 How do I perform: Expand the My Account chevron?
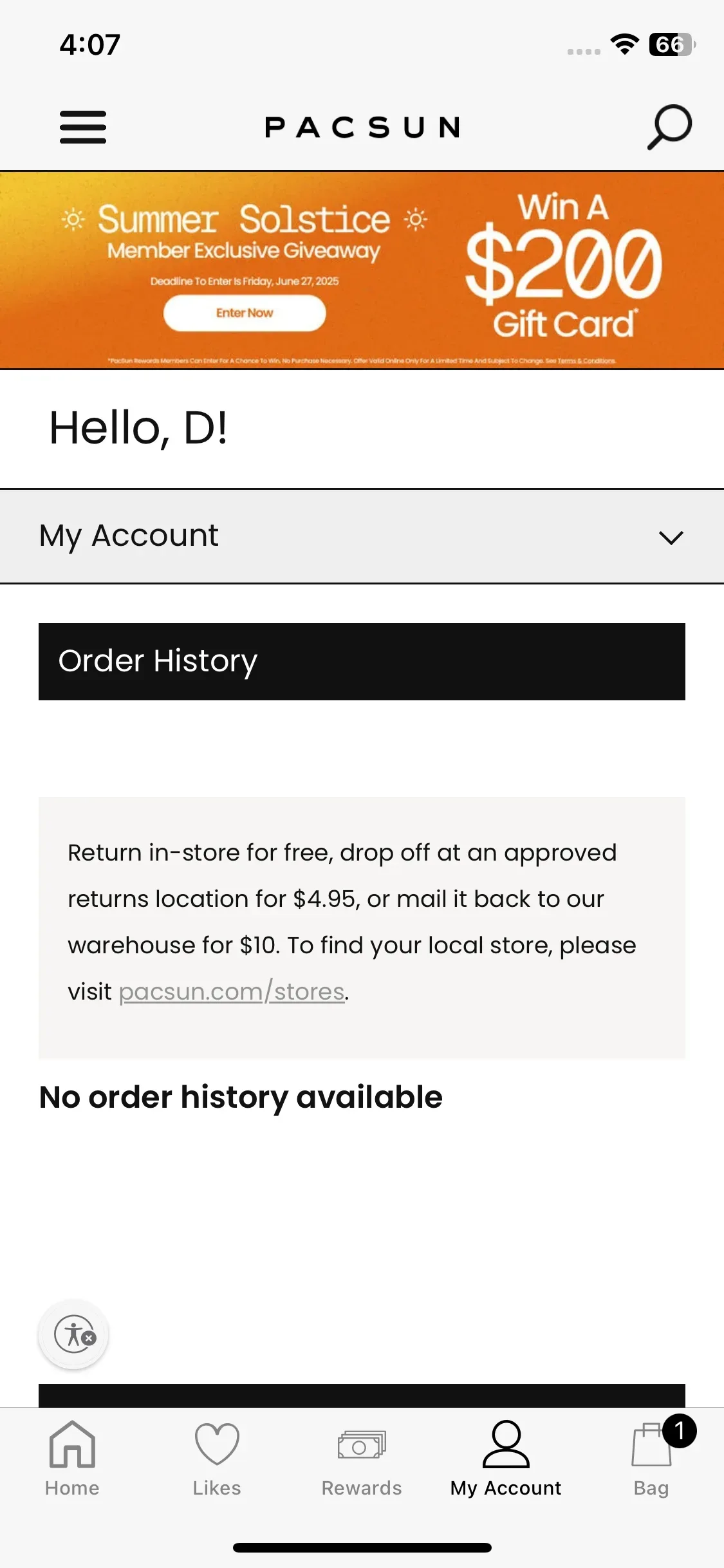[x=671, y=537]
